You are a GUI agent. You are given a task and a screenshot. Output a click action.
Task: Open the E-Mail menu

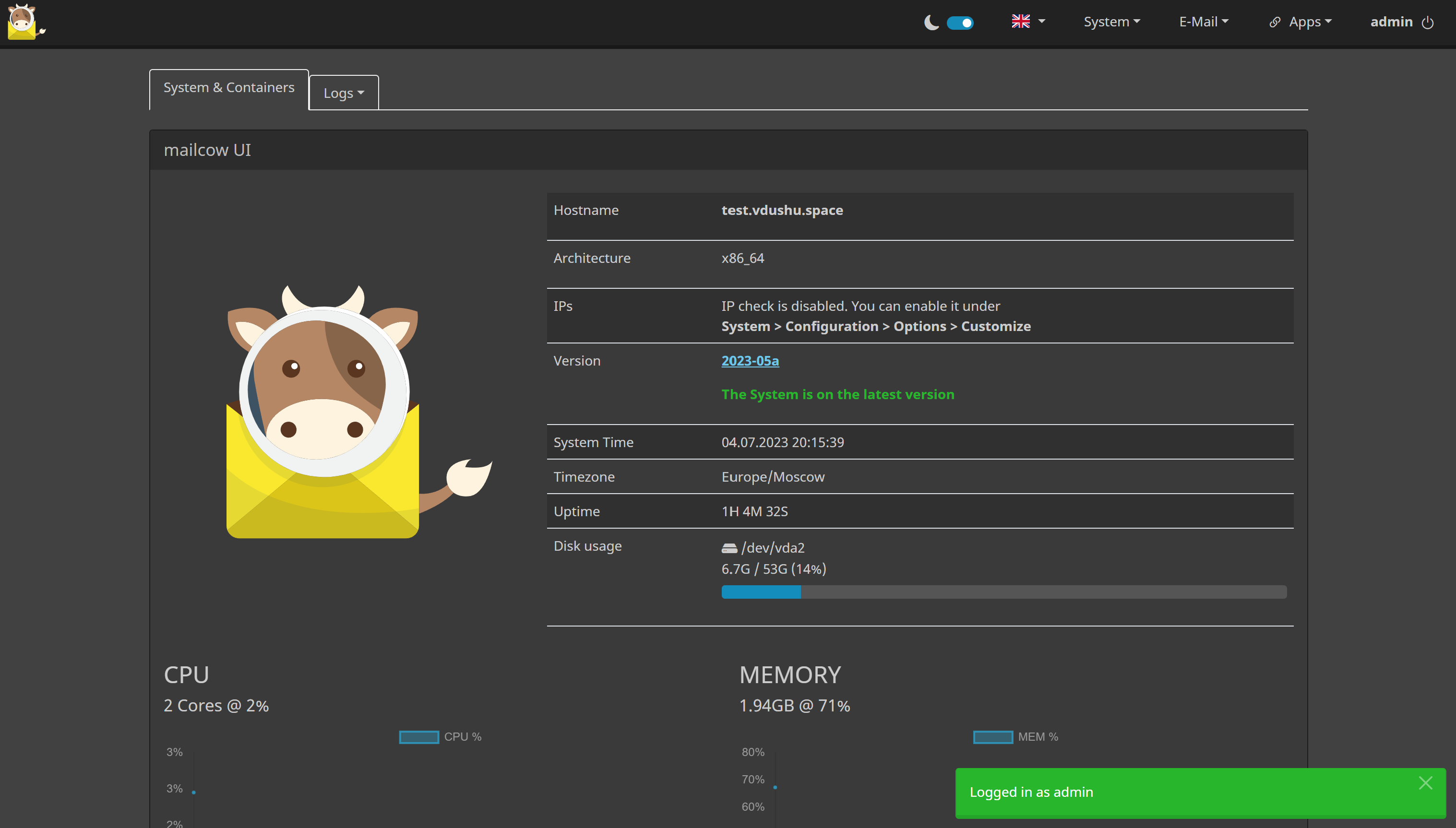click(x=1204, y=22)
